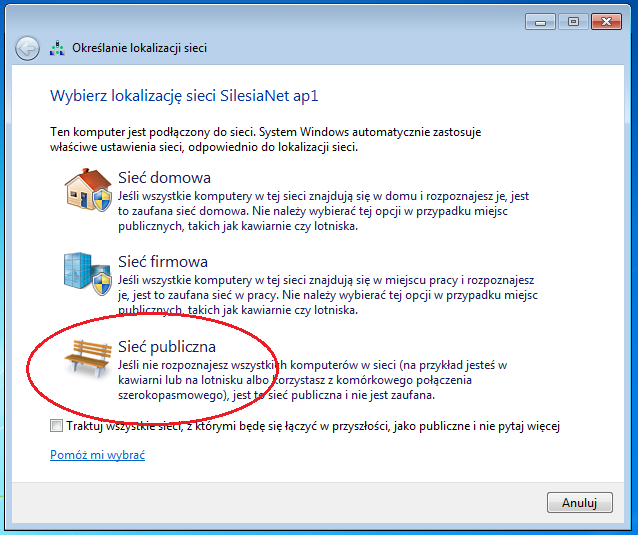Click the text starting Ten komputer jest podłączony

click(265, 140)
